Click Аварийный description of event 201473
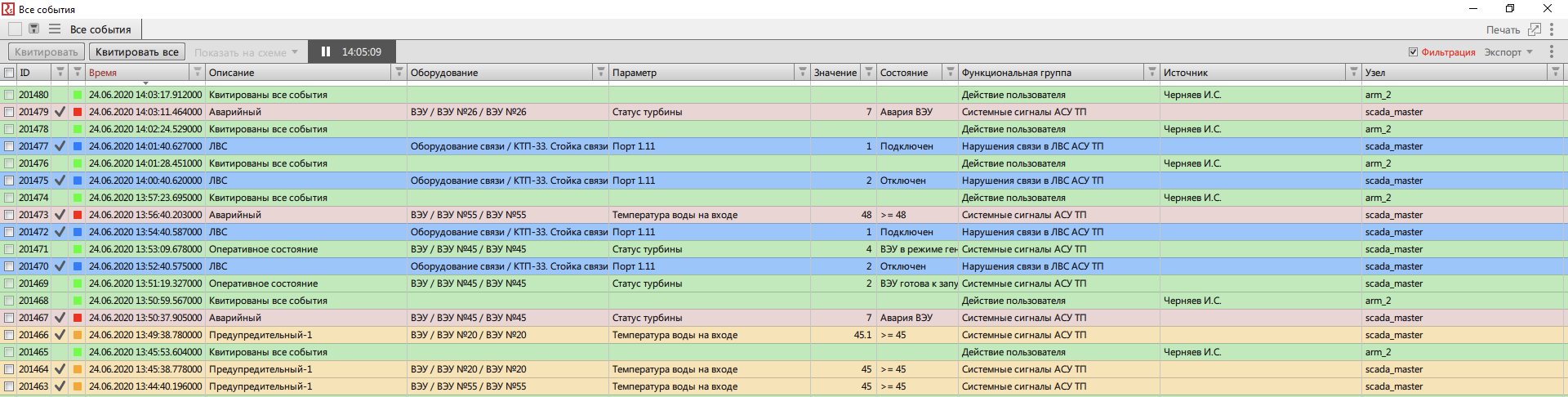 (x=235, y=215)
